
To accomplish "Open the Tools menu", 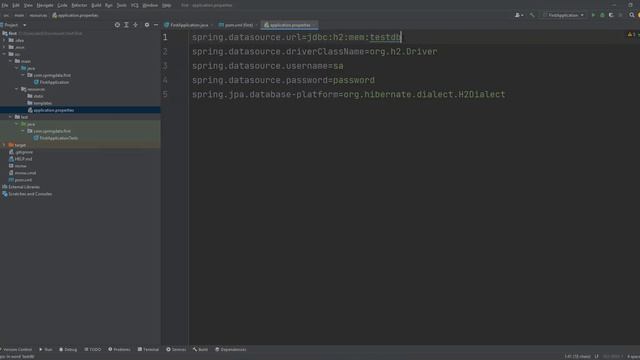I will pyautogui.click(x=122, y=5).
